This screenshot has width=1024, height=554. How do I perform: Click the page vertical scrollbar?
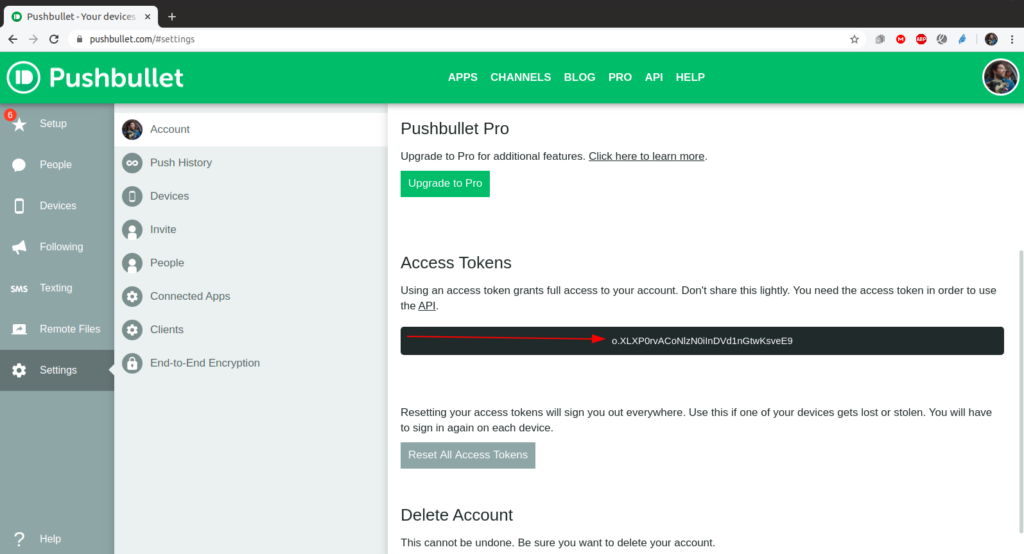tap(1021, 391)
